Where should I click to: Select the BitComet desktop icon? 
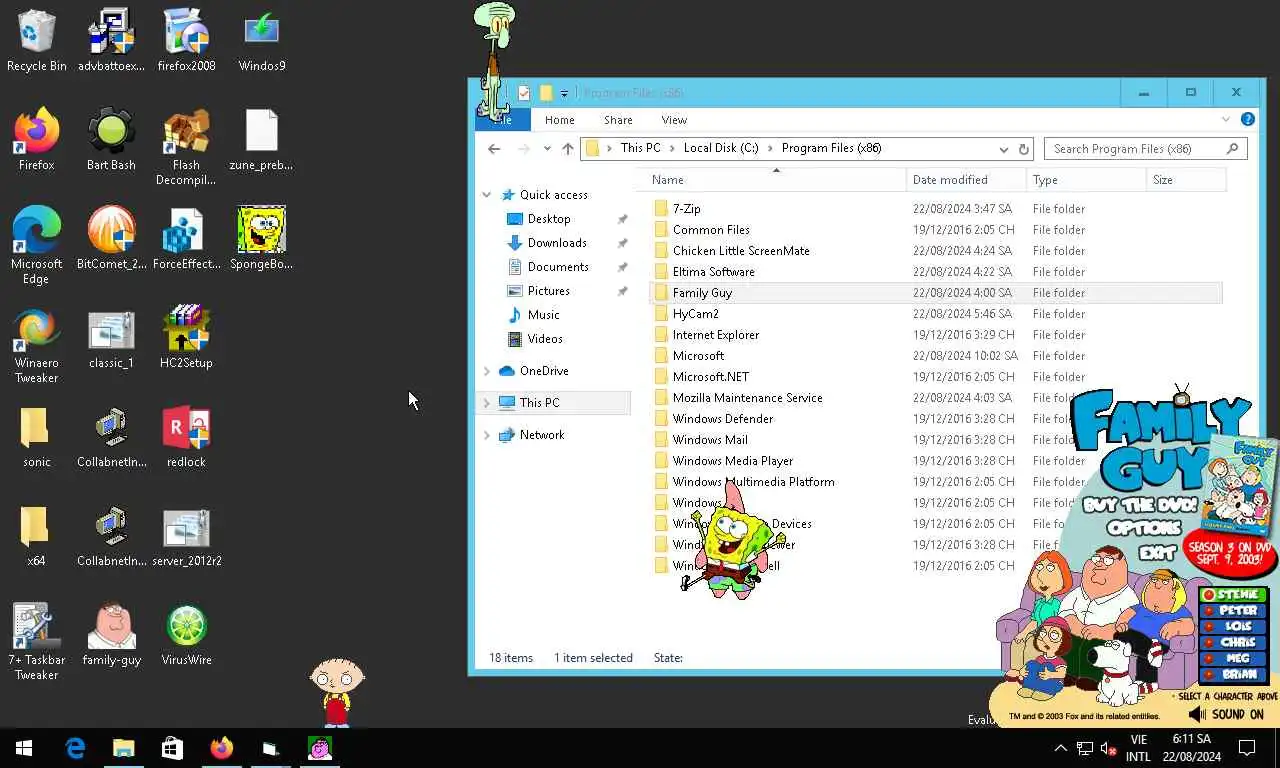[111, 239]
